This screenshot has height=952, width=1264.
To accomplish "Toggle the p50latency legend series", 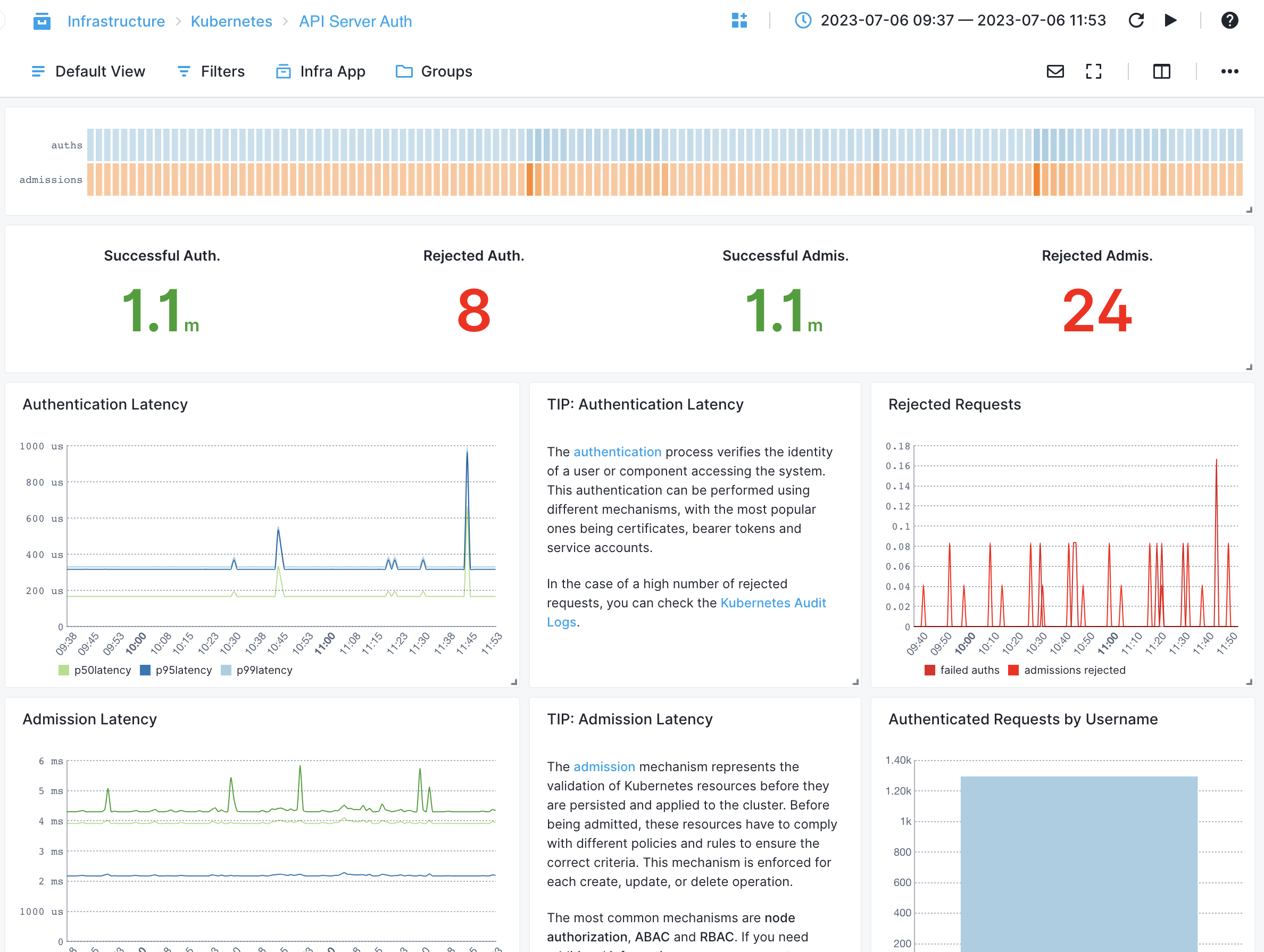I will coord(95,670).
